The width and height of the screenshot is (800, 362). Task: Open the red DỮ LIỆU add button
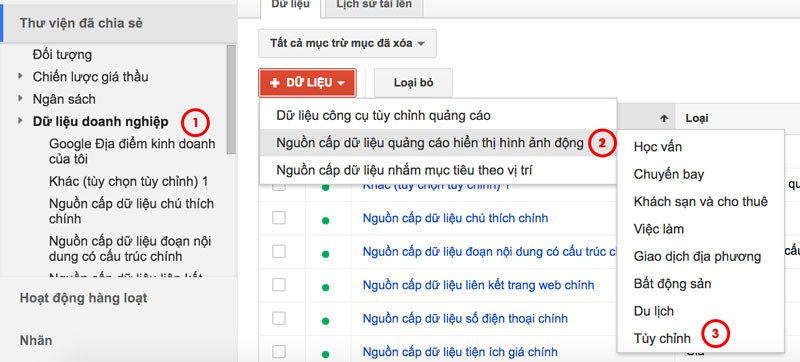tap(307, 83)
